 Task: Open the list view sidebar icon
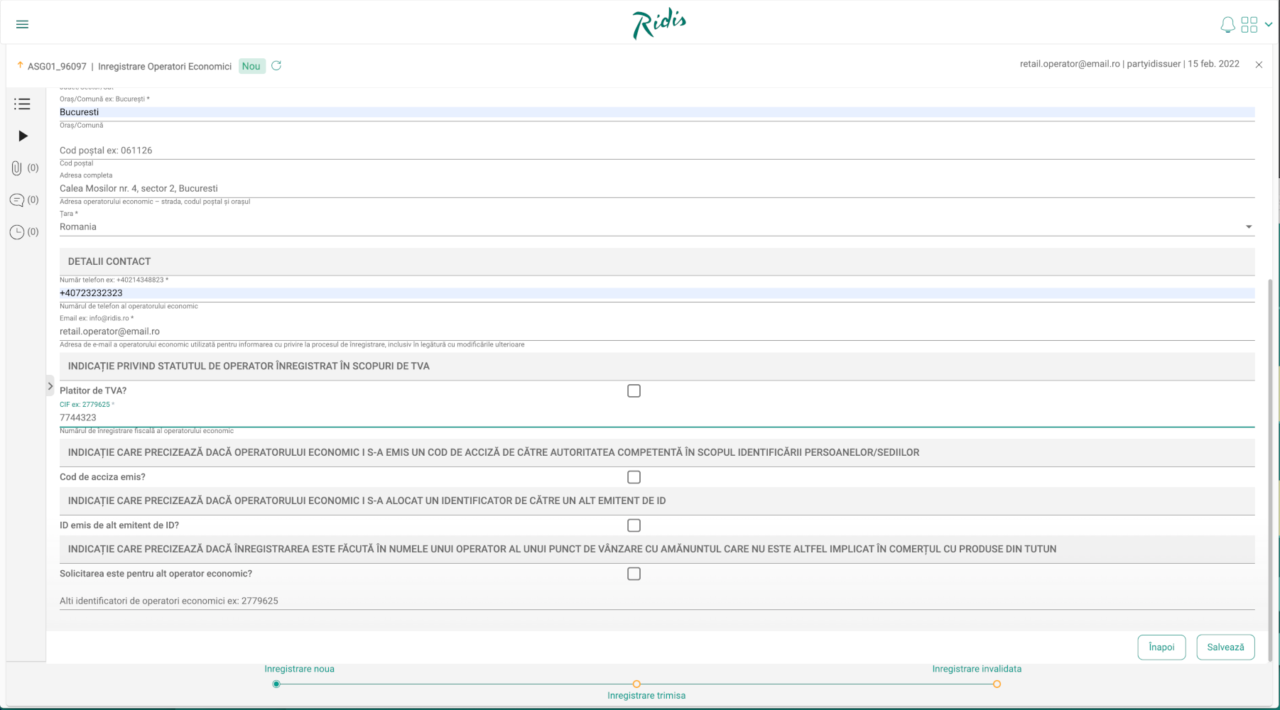[22, 104]
